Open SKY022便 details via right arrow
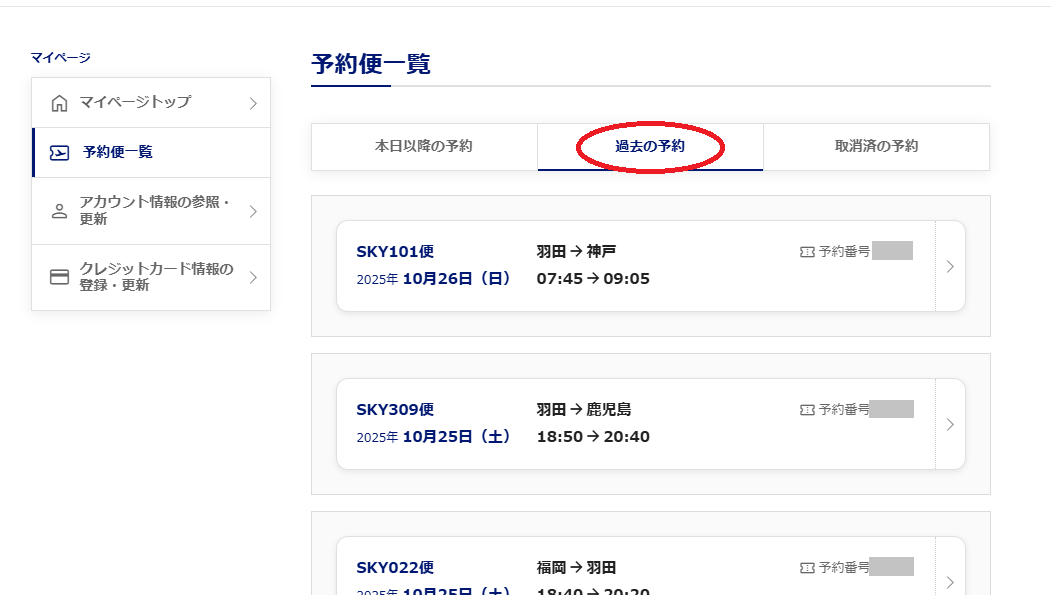Viewport: 1051px width, 595px height. click(x=950, y=580)
